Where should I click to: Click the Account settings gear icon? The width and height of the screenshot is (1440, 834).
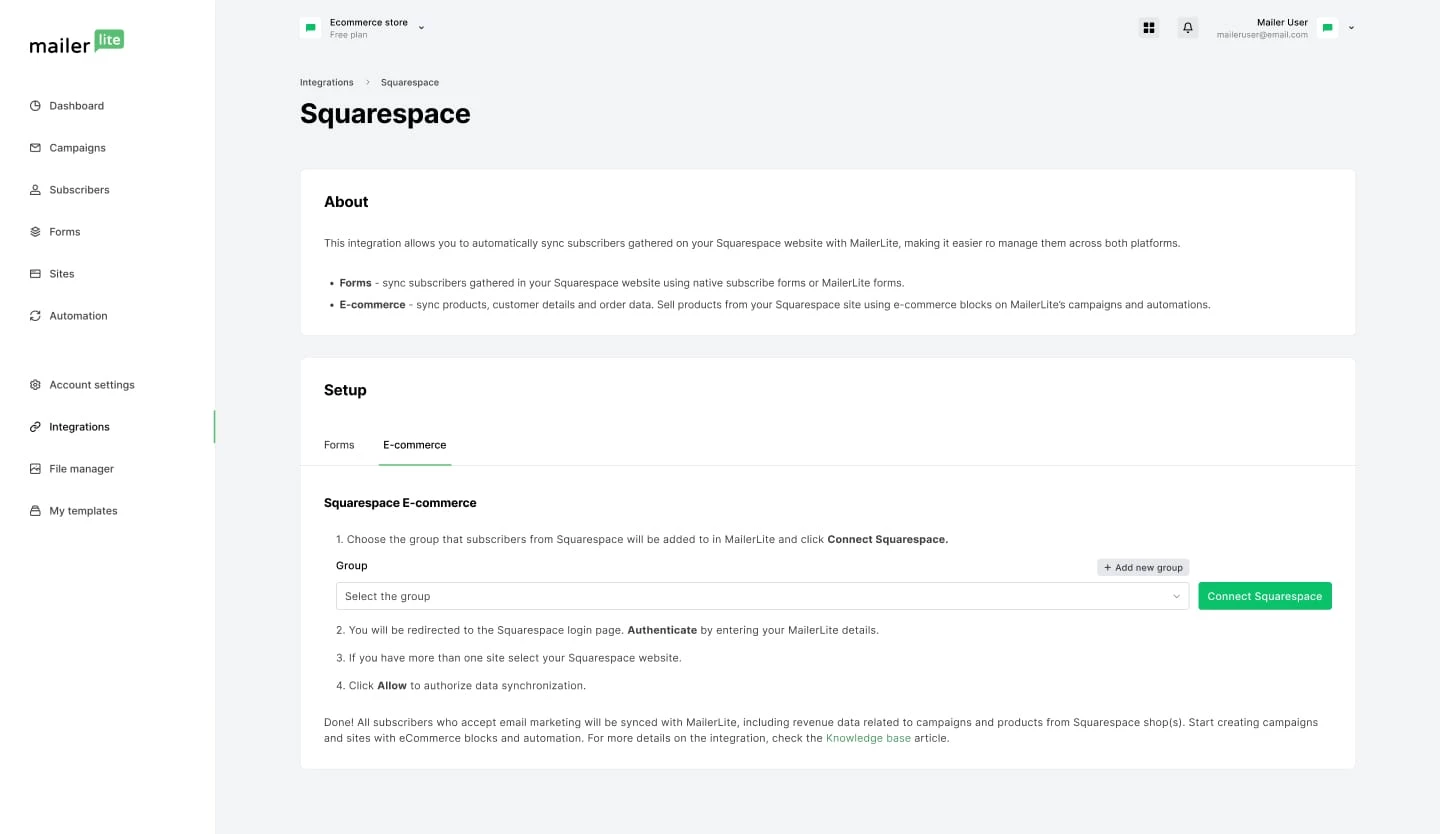(35, 385)
